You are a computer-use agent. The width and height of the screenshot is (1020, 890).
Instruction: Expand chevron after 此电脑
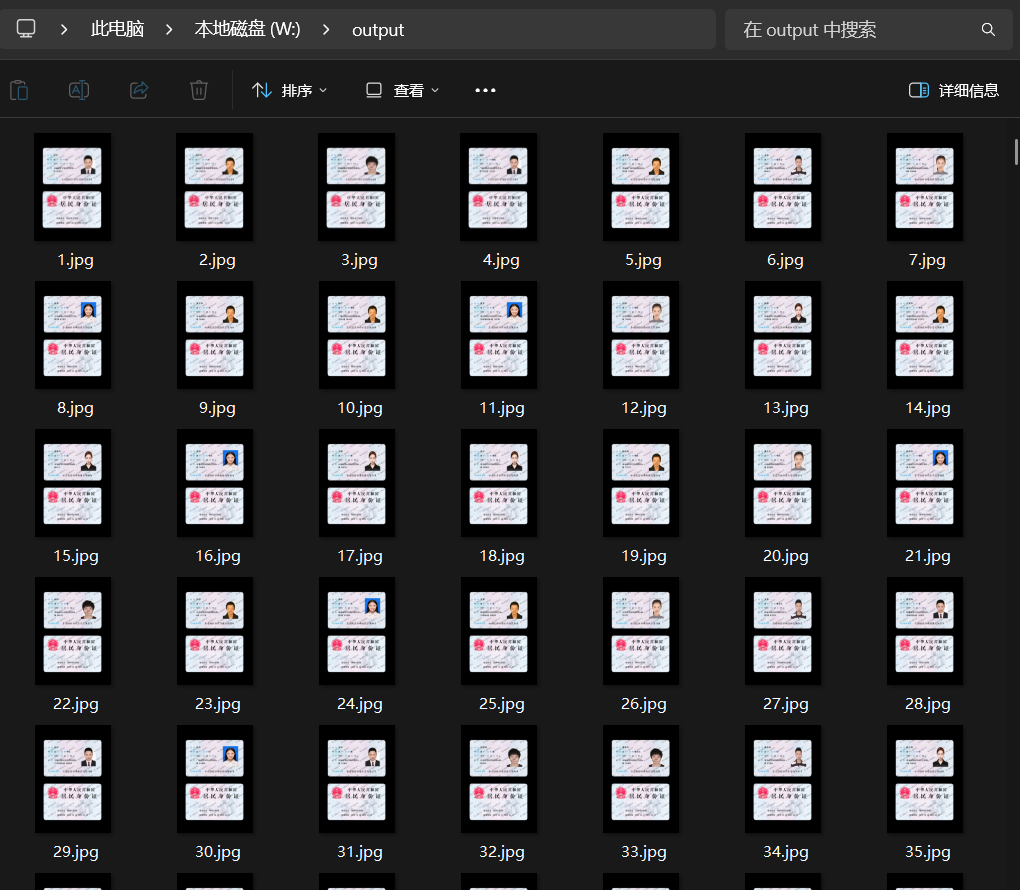[x=169, y=29]
